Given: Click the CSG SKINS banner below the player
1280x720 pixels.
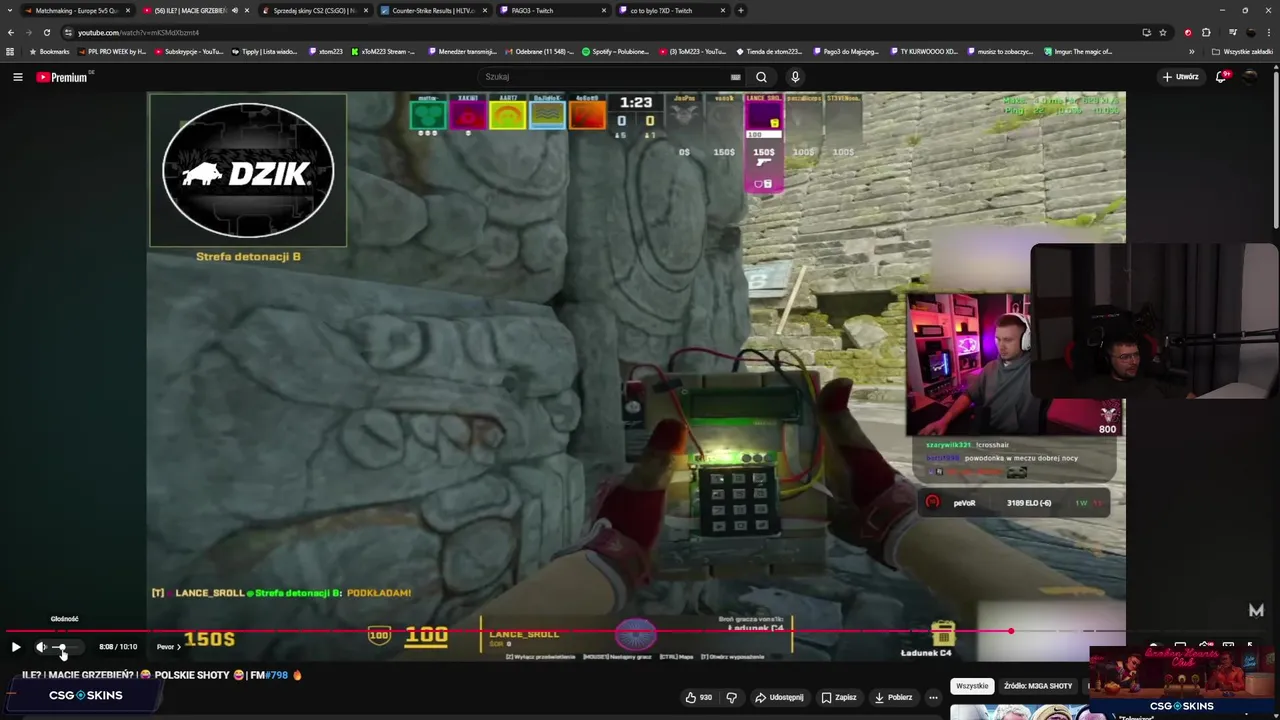Looking at the screenshot, I should click(85, 696).
